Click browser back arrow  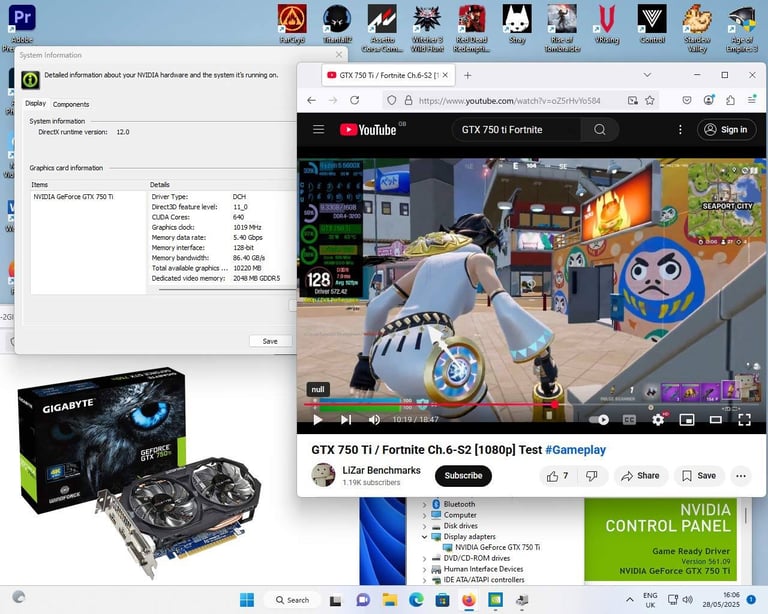point(312,100)
